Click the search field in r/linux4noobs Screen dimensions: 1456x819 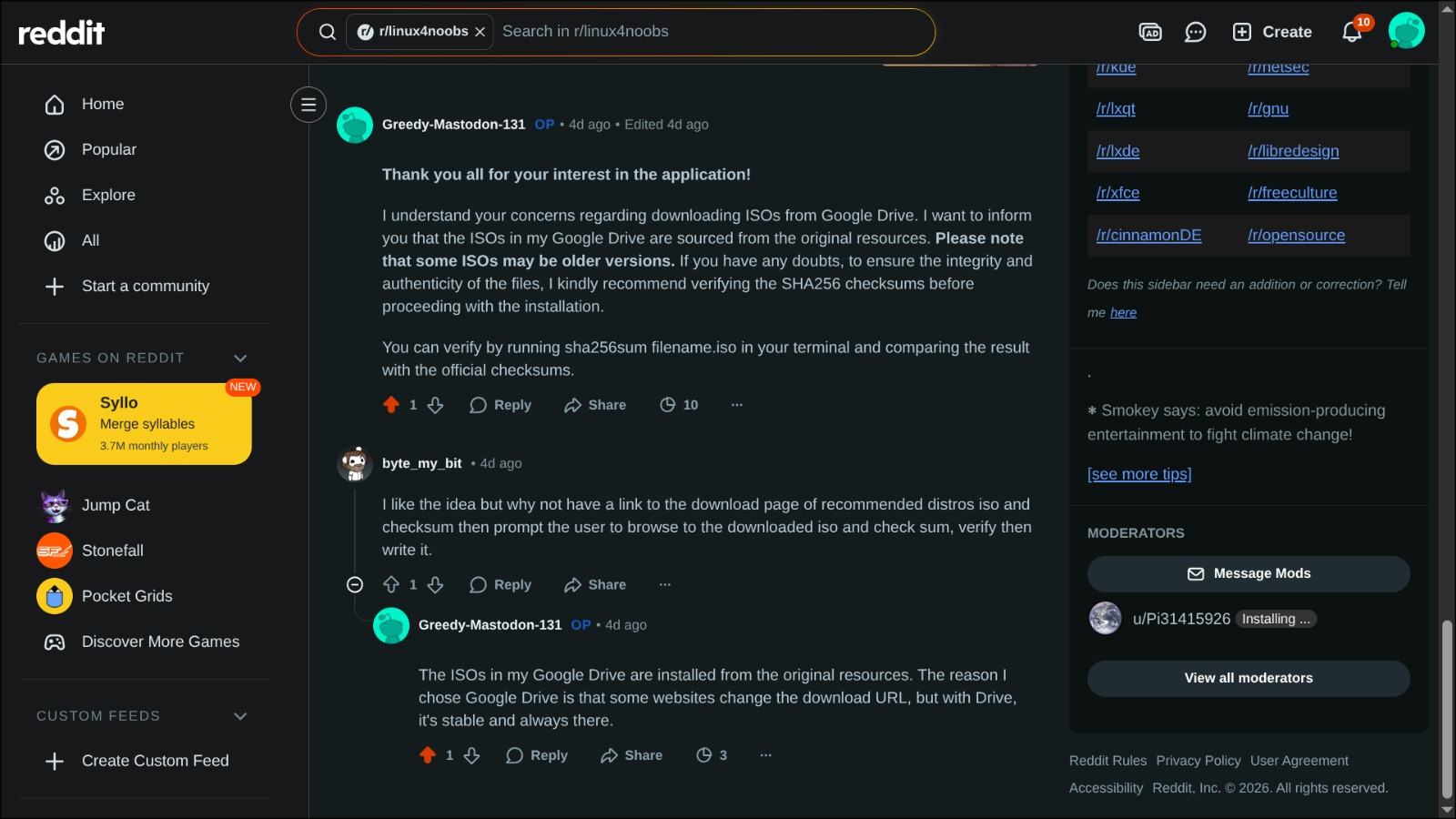pyautogui.click(x=710, y=32)
